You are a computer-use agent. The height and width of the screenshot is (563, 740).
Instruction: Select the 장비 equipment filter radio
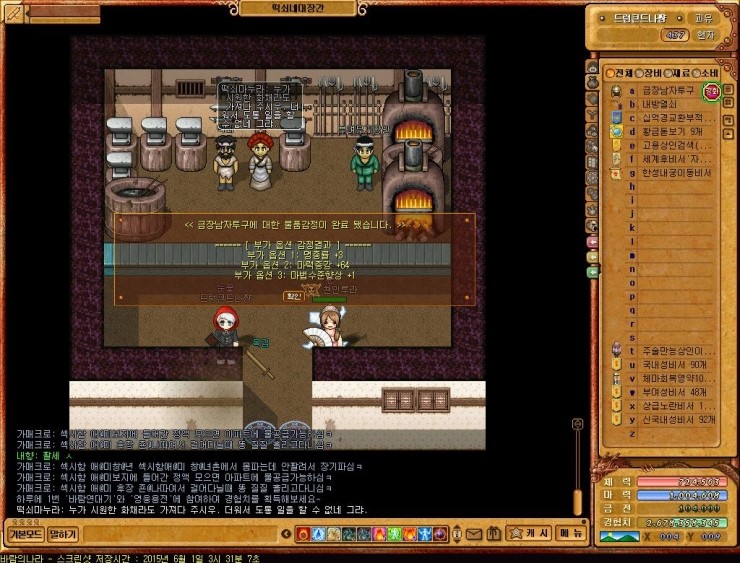click(639, 73)
